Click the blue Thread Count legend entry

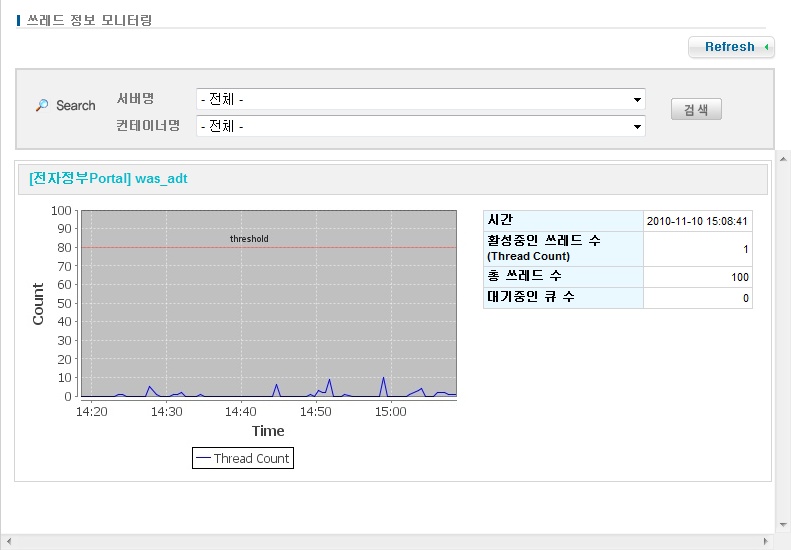click(242, 458)
